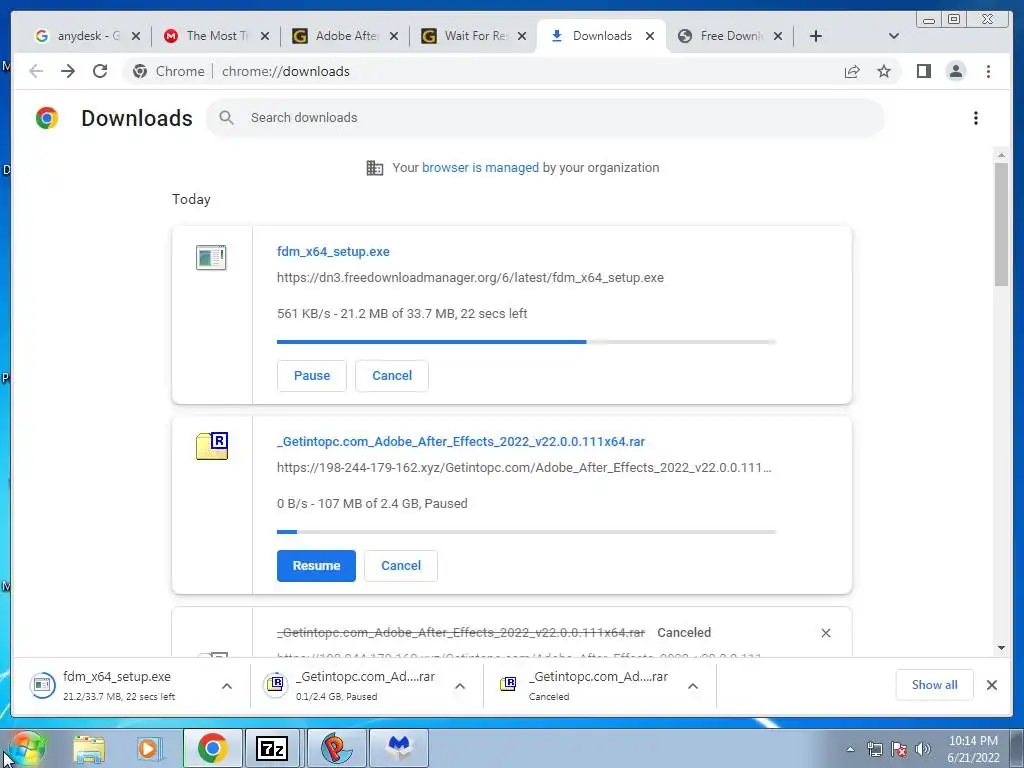This screenshot has height=768, width=1024.
Task: Click the '0 B/s - 107 MB of 2.4 GB, Paused' status
Action: point(372,504)
